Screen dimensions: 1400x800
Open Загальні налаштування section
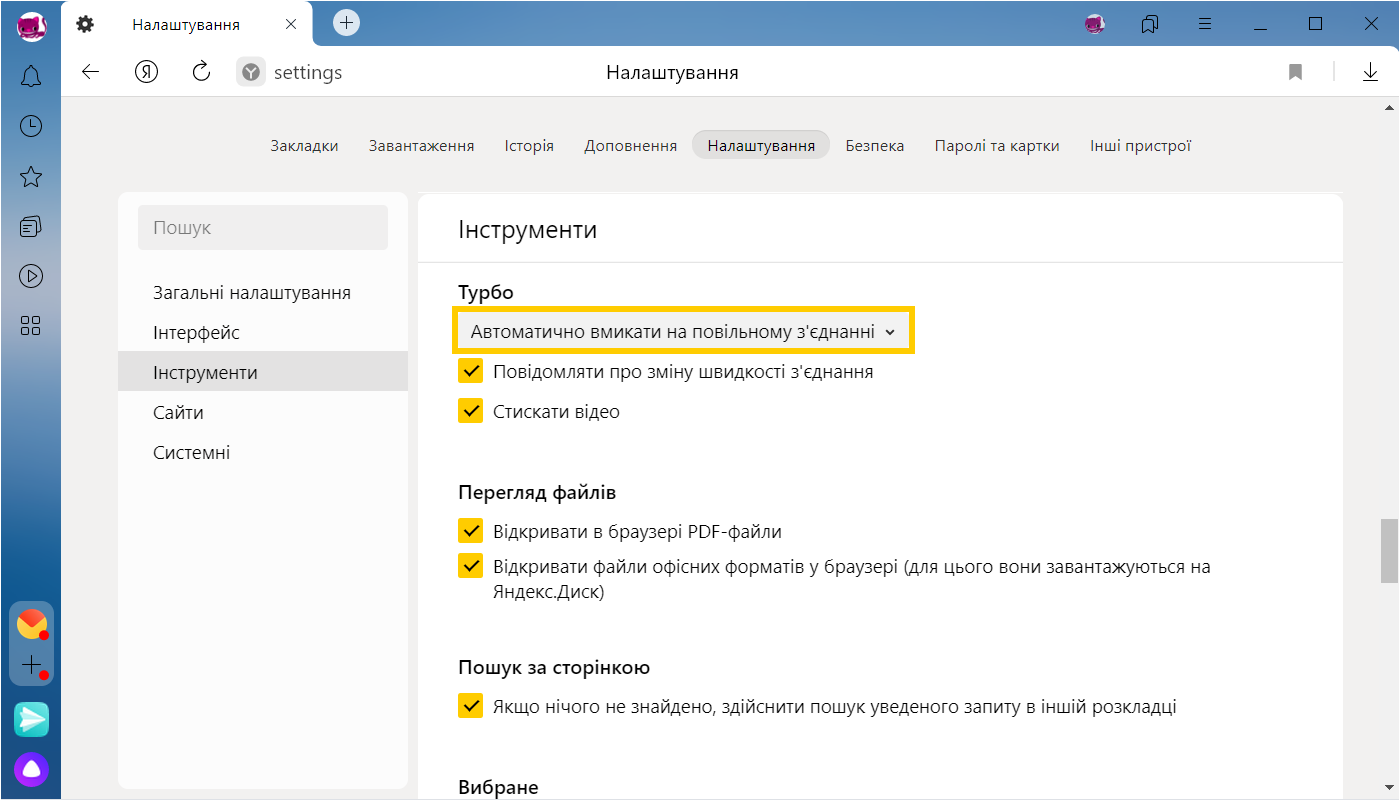263,293
